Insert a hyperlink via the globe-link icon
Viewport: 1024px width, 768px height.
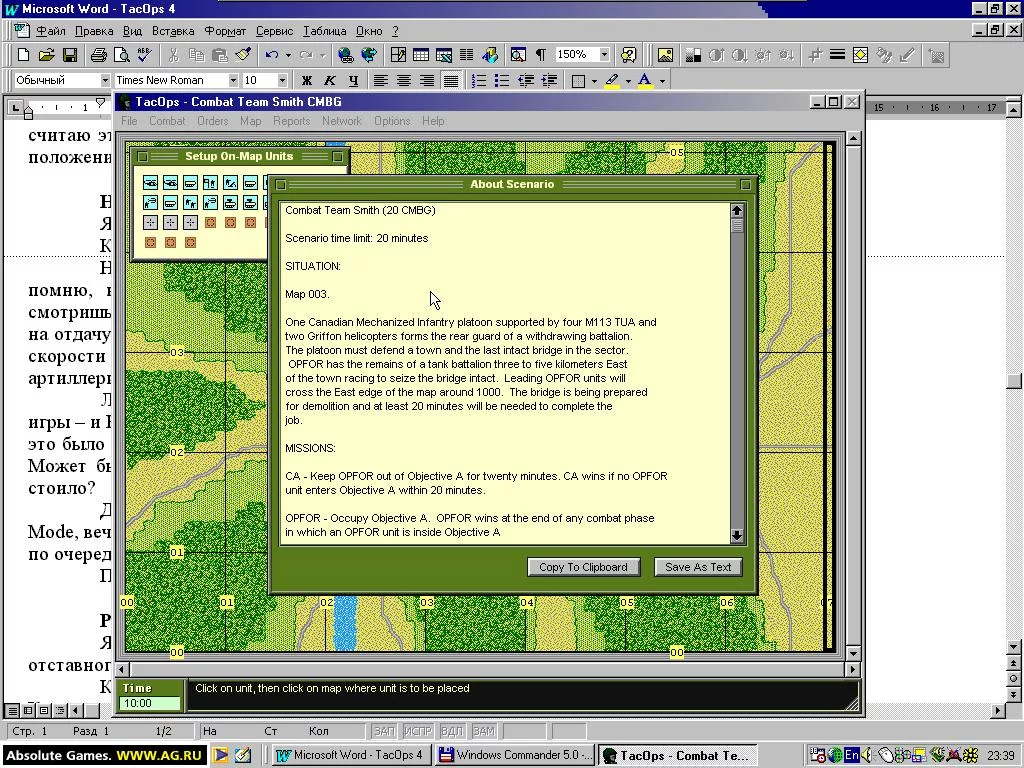coord(345,55)
